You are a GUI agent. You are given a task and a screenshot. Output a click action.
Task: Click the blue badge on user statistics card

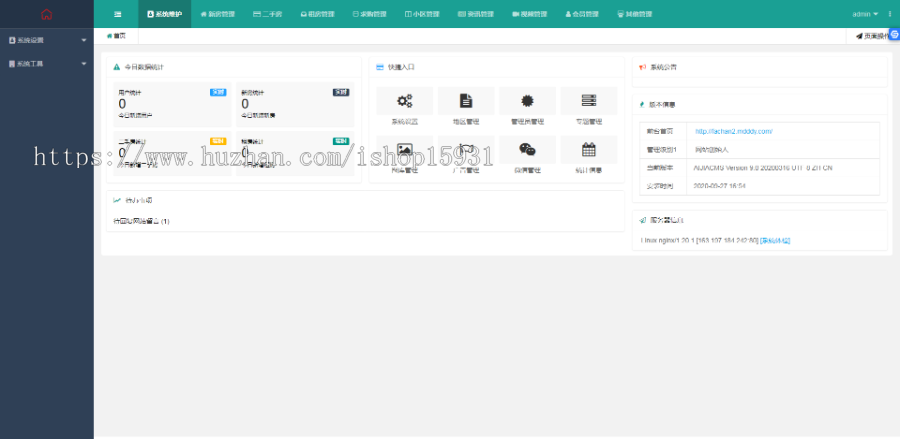coord(218,92)
